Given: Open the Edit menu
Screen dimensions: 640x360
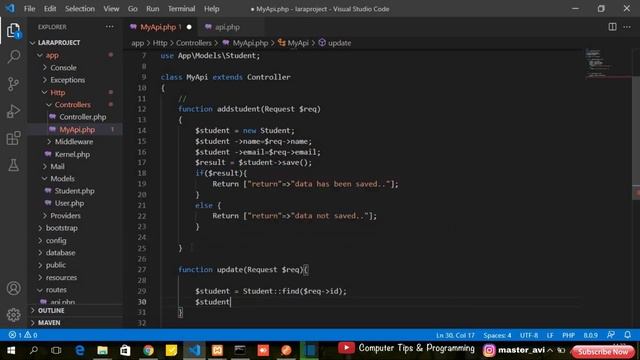Looking at the screenshot, I should [50, 9].
